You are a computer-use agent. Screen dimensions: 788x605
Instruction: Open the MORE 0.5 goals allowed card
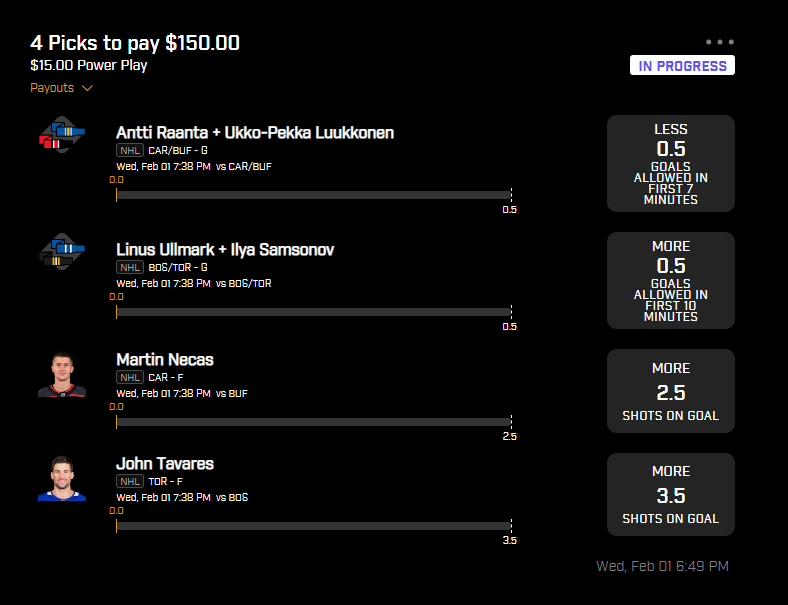(670, 280)
